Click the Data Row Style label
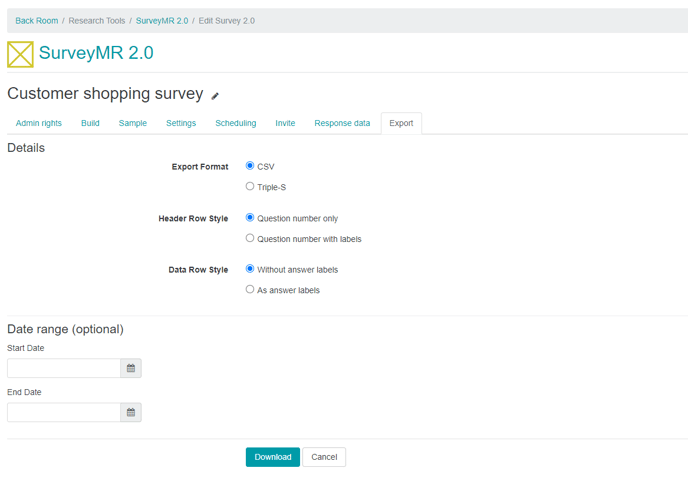Screen dimensions: 688x481 point(198,270)
